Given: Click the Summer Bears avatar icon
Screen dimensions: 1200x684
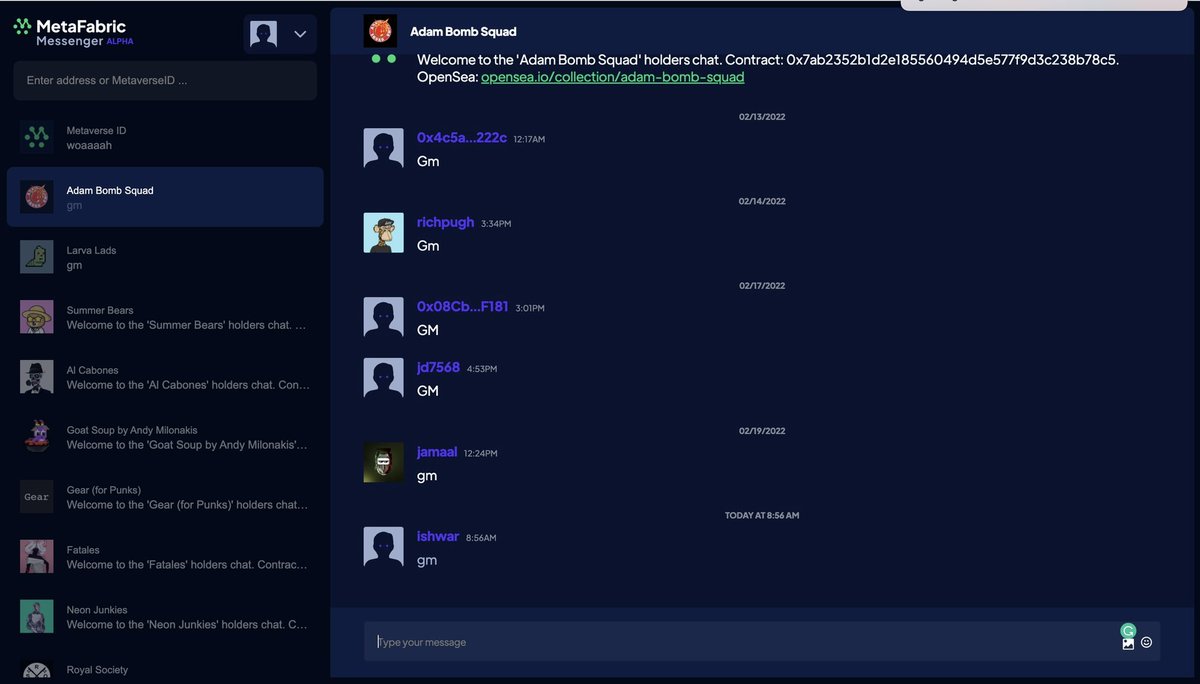Looking at the screenshot, I should [37, 317].
